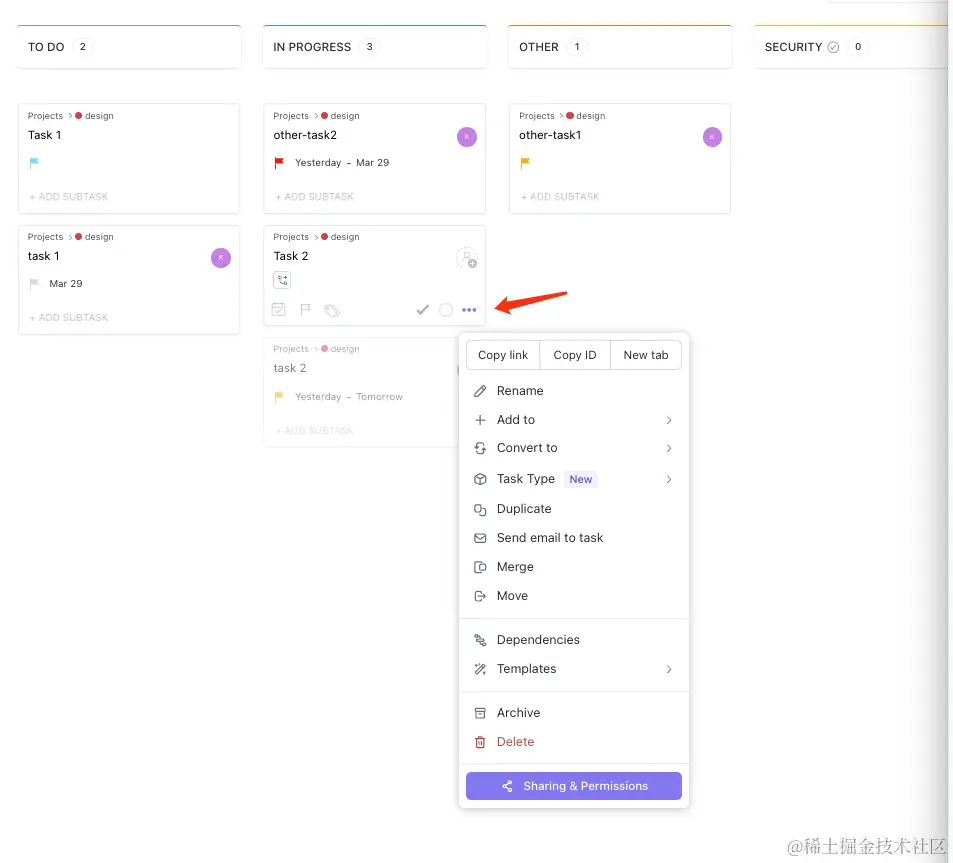Click the Copy link button
This screenshot has width=953, height=863.
(503, 355)
